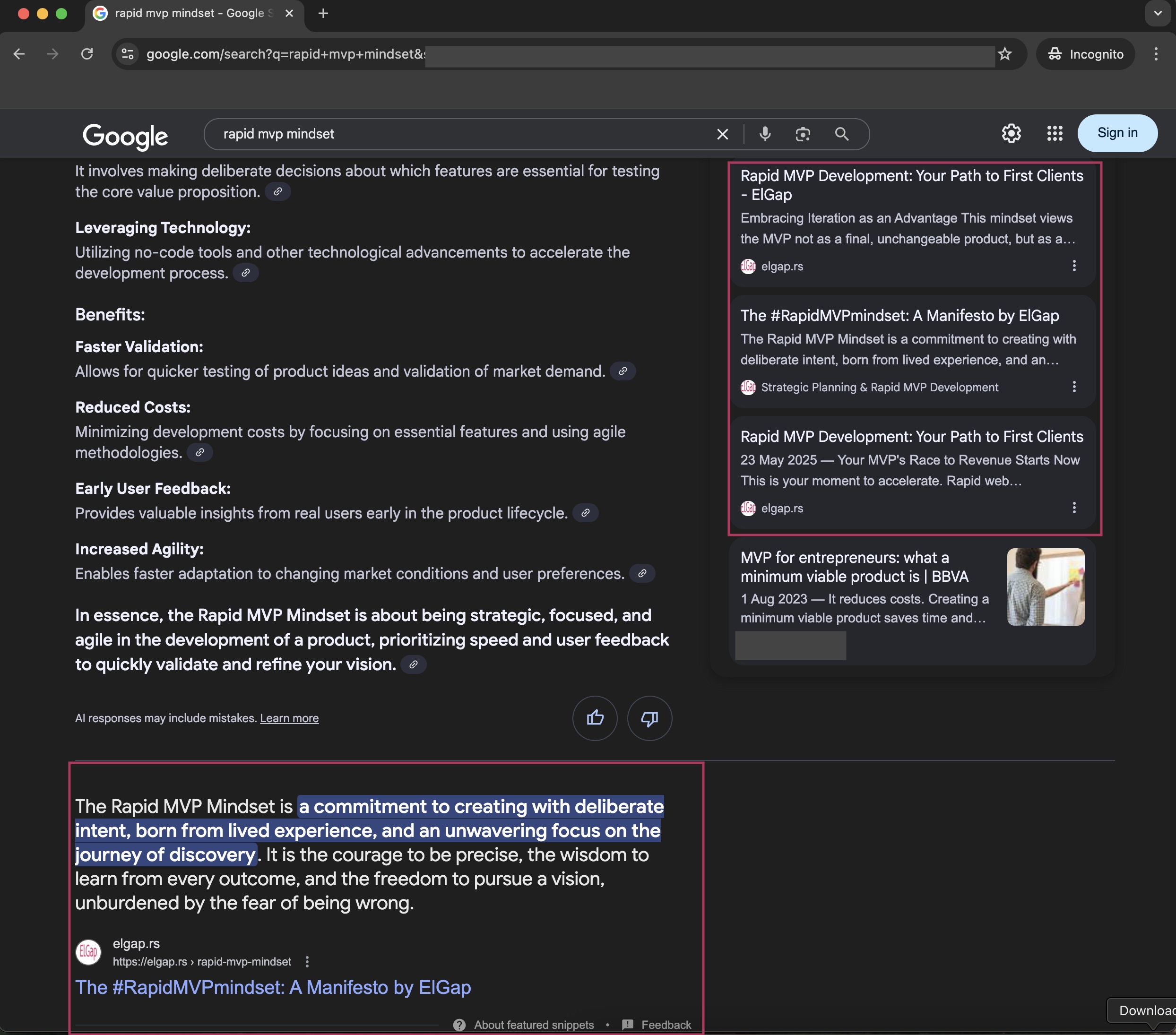Open Chrome's three-dot menu
This screenshot has height=1035, width=1176.
pos(1156,54)
